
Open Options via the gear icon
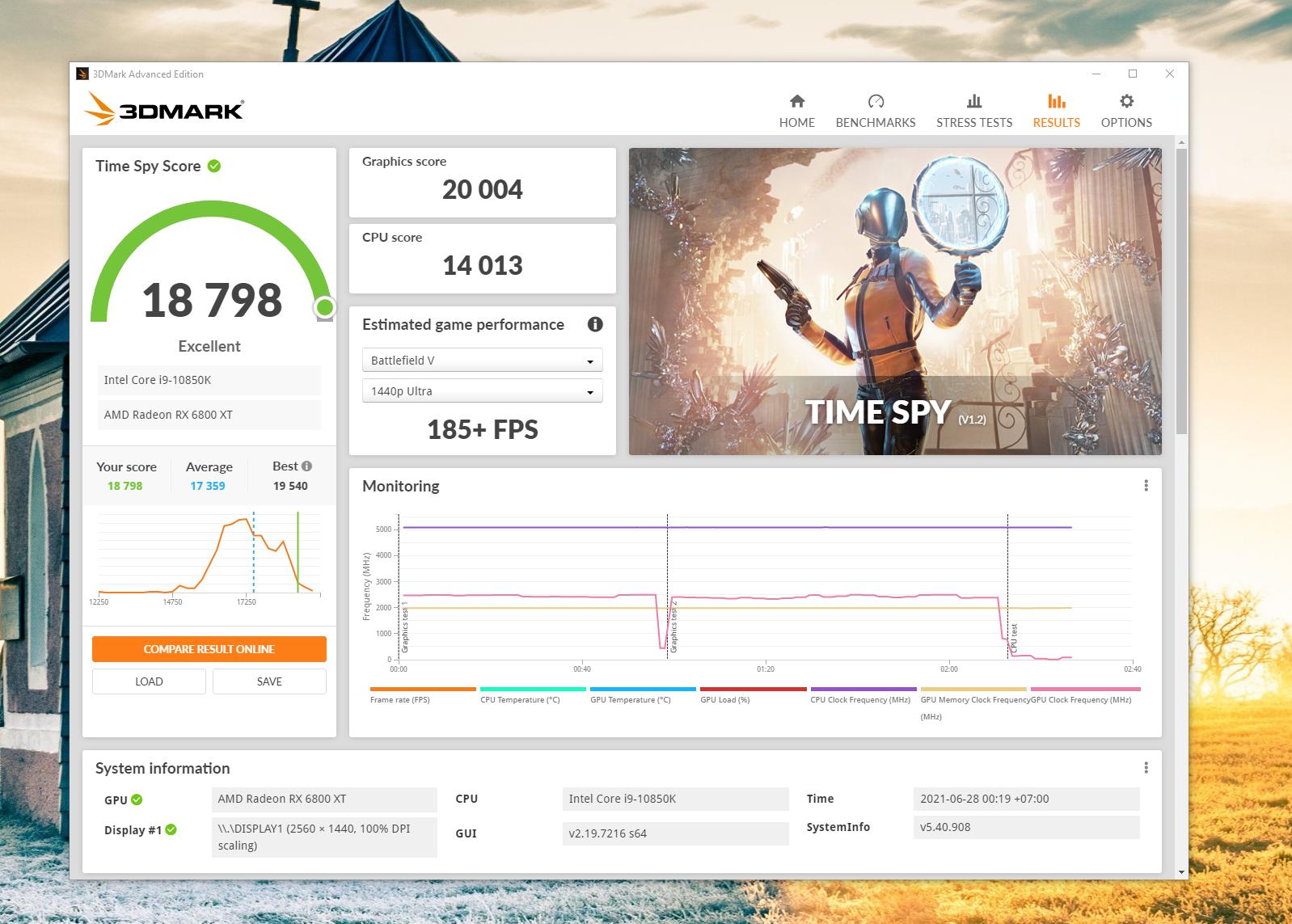[1126, 101]
